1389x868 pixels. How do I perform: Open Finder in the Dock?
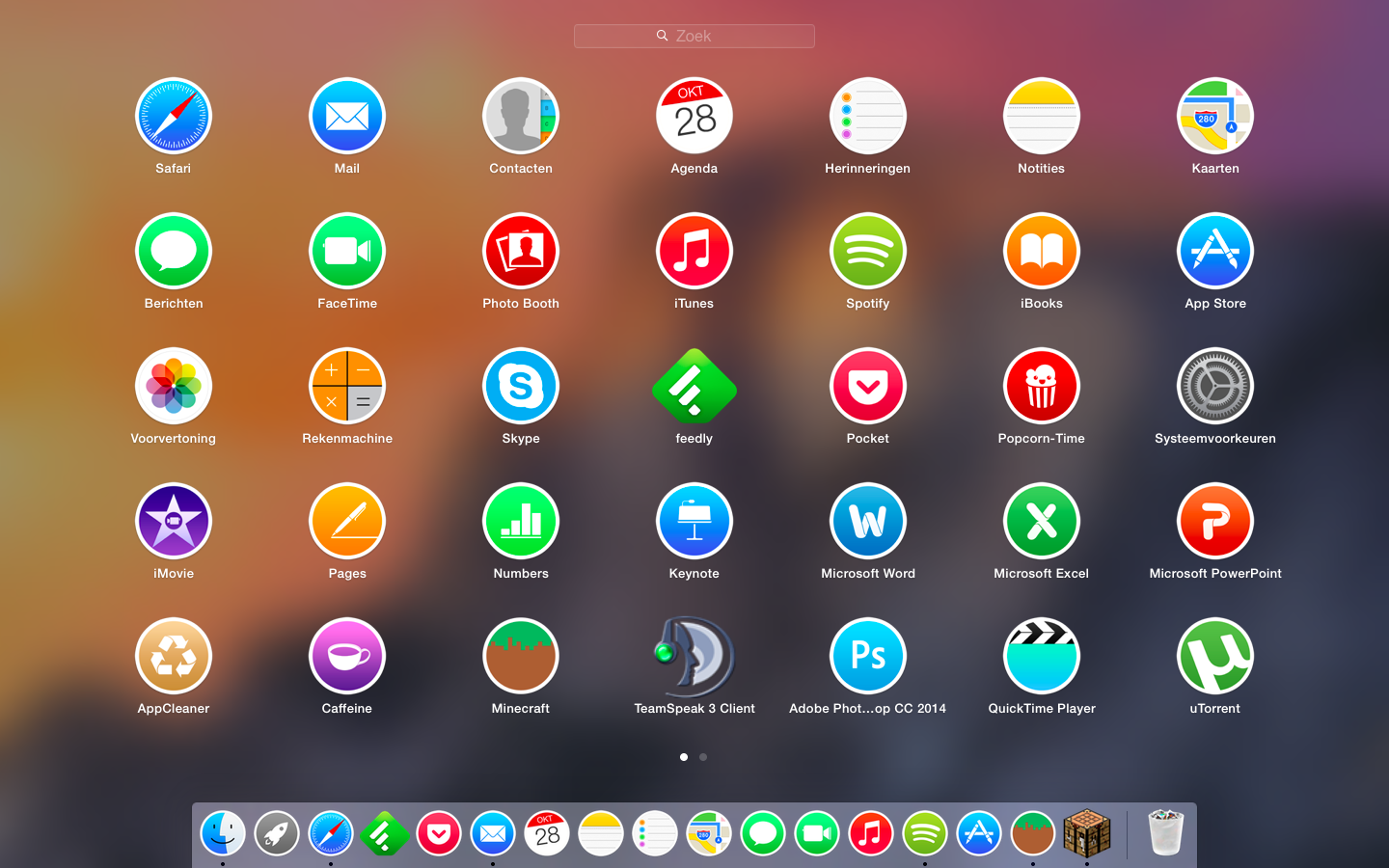coord(223,833)
